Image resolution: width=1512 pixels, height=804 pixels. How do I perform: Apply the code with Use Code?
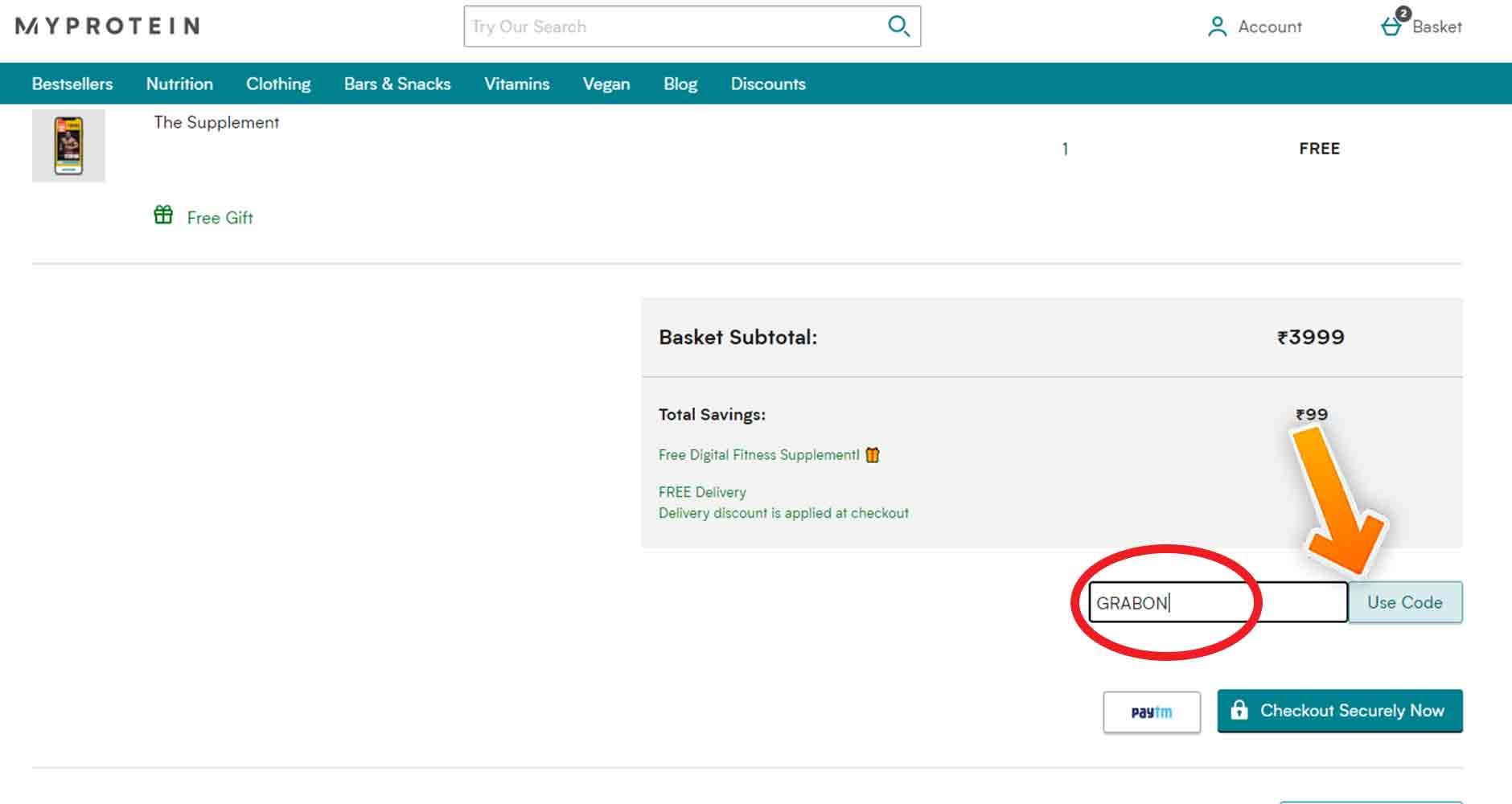pos(1405,602)
